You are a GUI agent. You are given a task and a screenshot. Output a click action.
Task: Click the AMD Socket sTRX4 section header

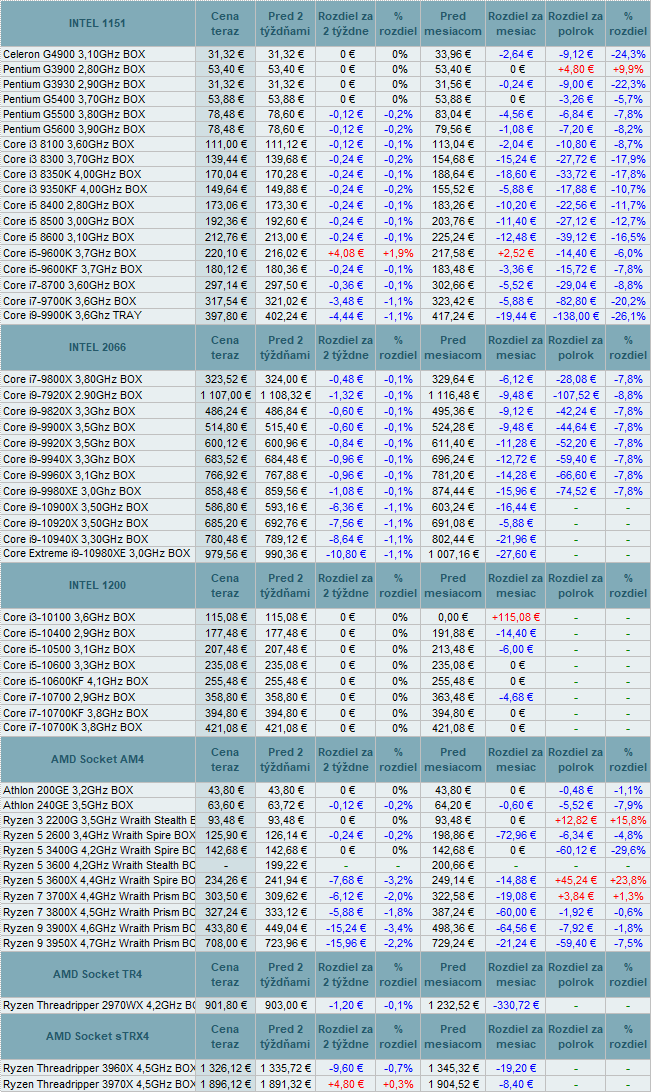click(97, 1036)
